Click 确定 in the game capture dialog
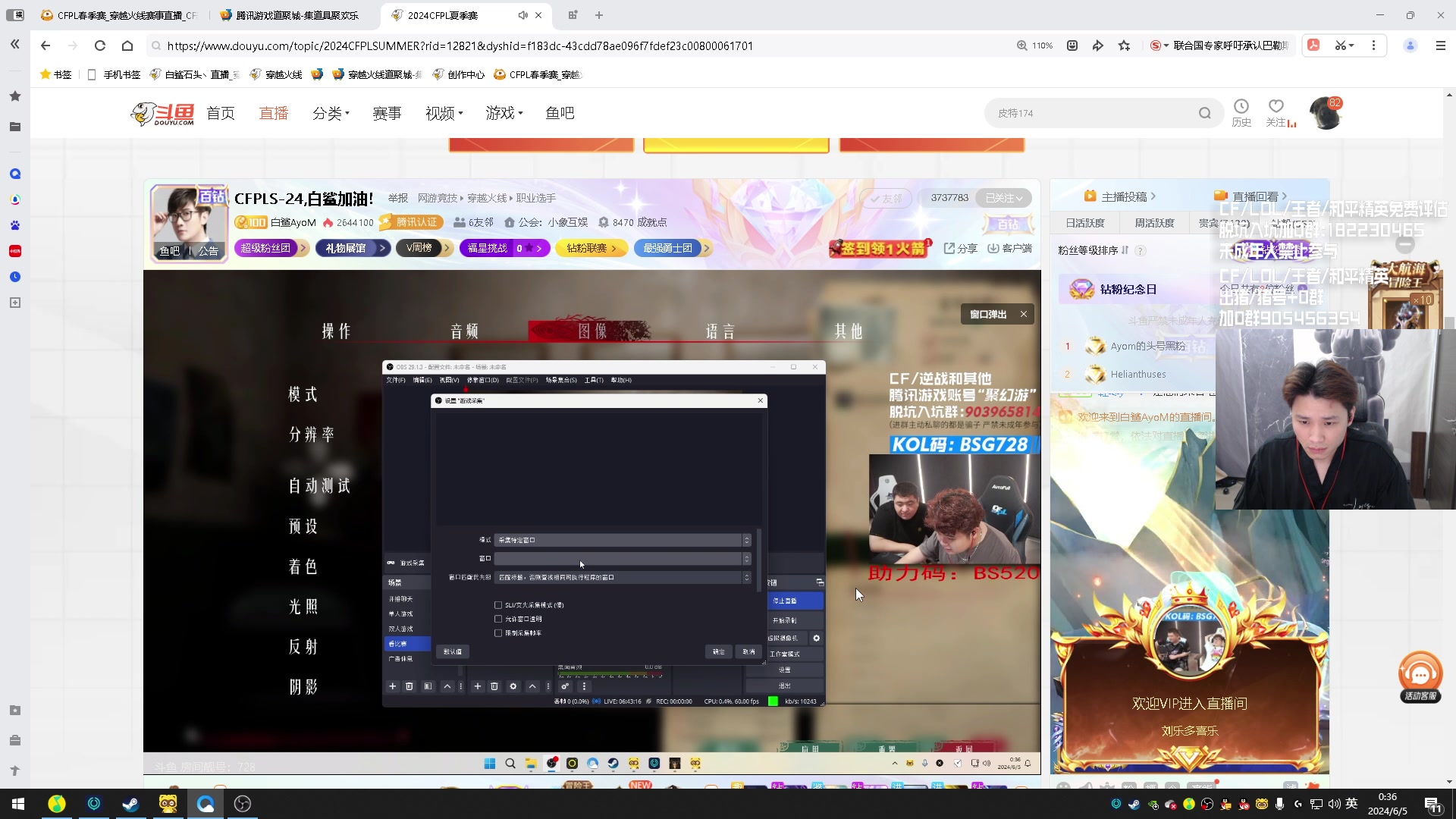Screen dimensions: 1456x819 pos(719,652)
